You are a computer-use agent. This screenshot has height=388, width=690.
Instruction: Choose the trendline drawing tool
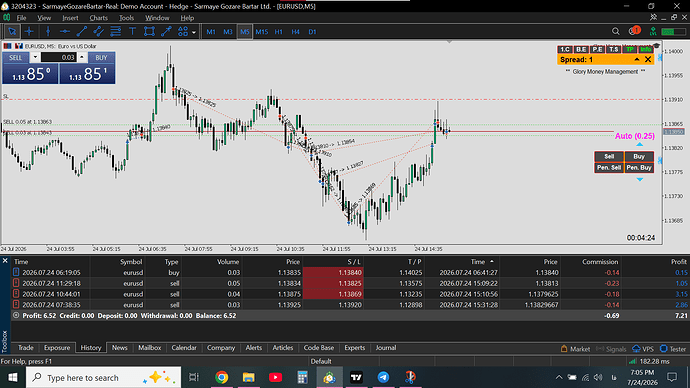tap(81, 32)
